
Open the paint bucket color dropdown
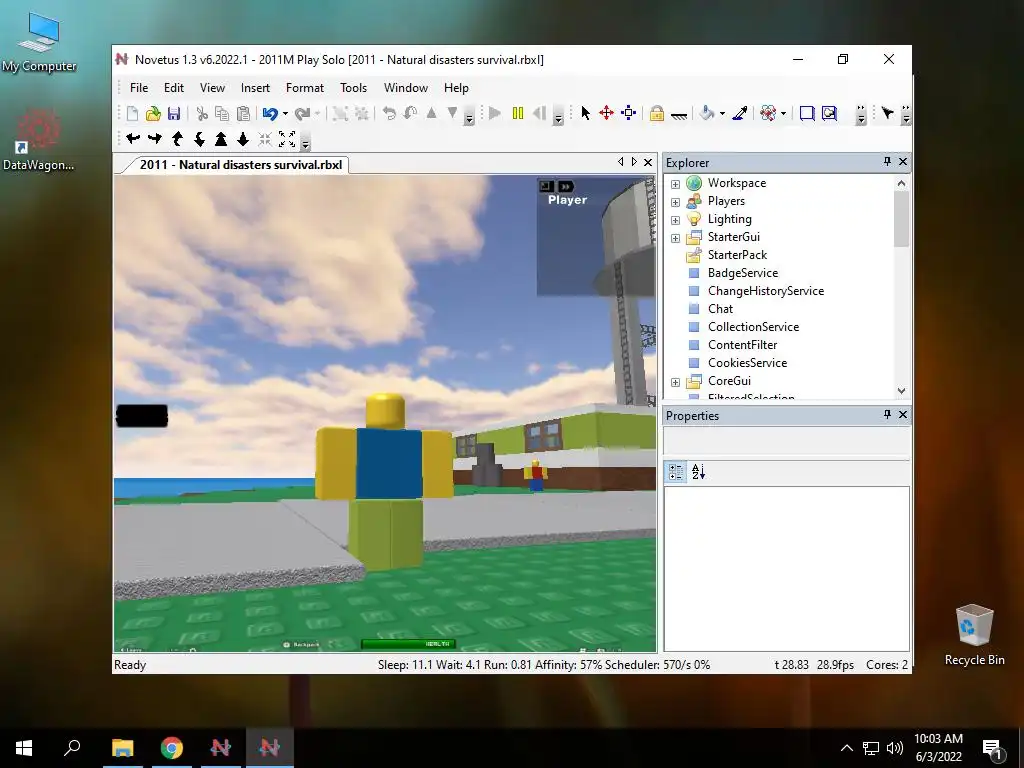click(722, 114)
